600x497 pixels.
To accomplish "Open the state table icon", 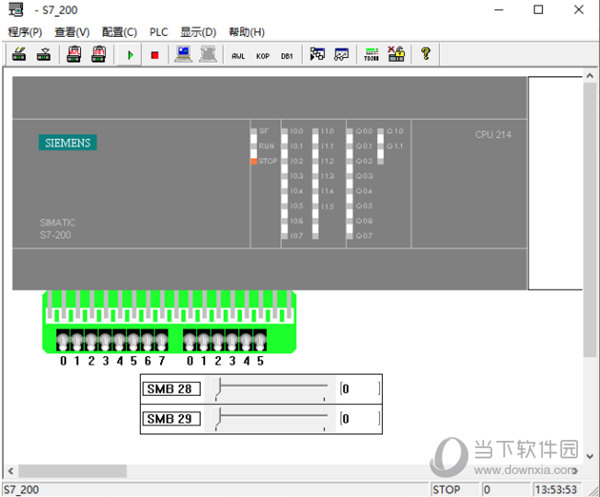I will point(317,54).
